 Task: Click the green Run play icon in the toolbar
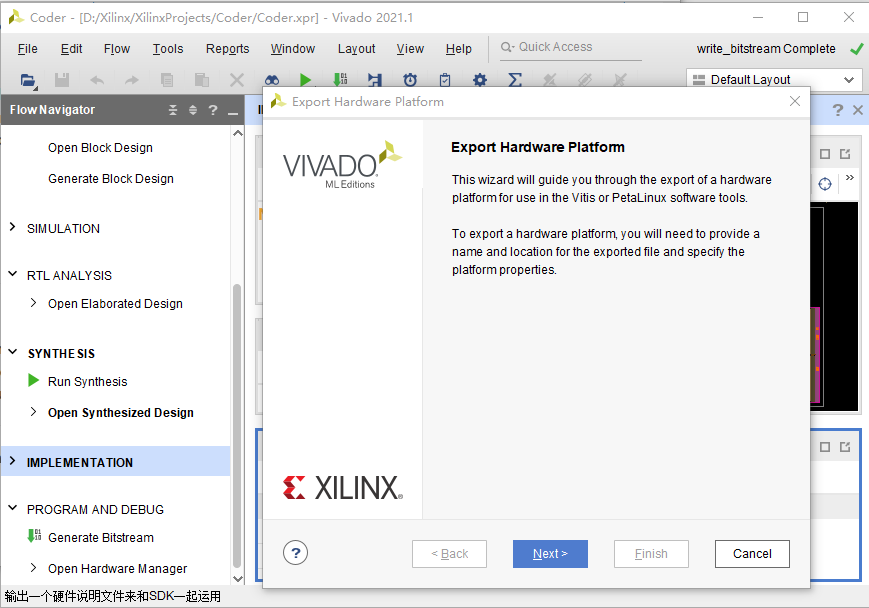coord(305,80)
